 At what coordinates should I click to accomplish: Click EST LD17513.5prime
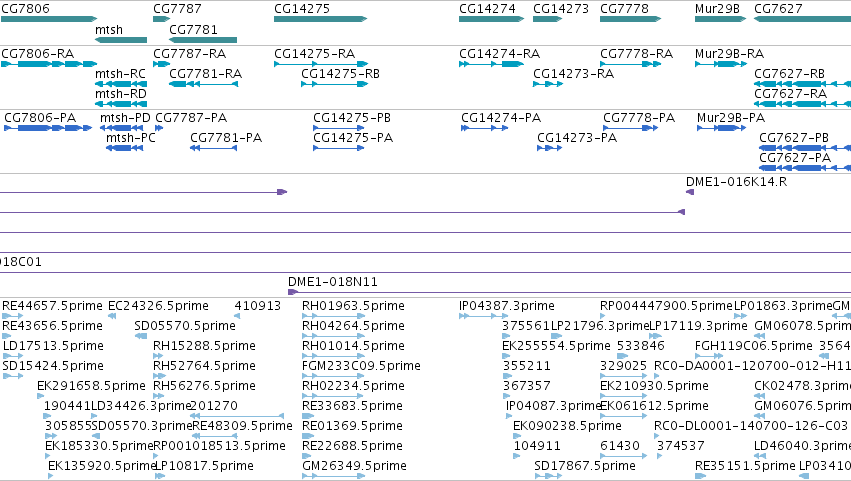(x=53, y=346)
